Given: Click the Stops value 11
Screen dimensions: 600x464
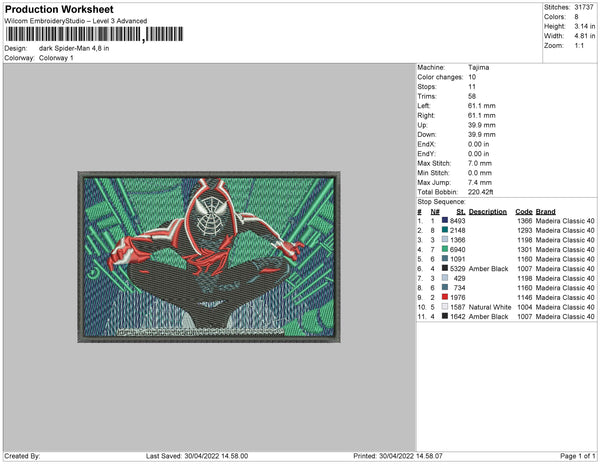Looking at the screenshot, I should [x=472, y=87].
